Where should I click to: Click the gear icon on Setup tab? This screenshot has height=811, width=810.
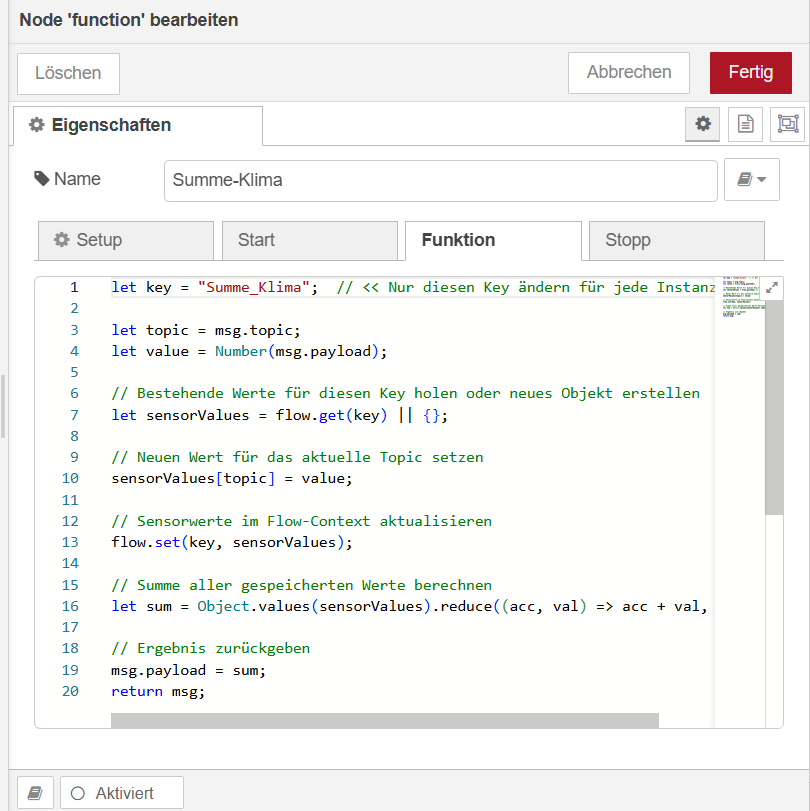62,240
